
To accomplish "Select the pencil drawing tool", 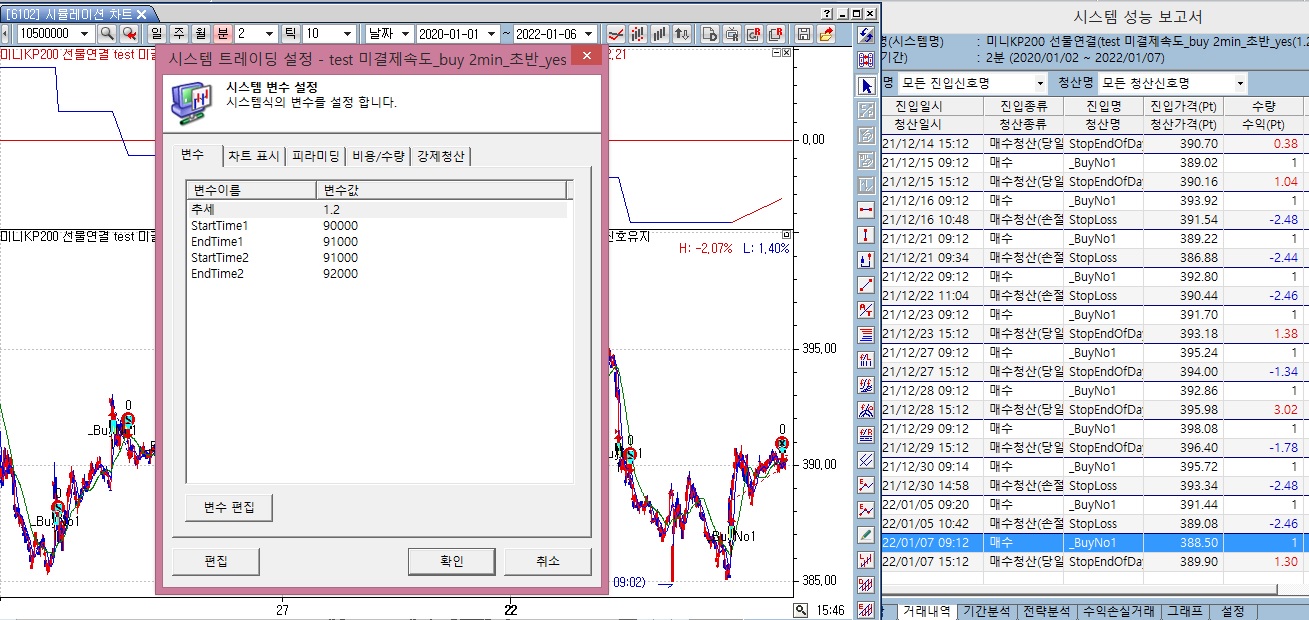I will (x=867, y=535).
